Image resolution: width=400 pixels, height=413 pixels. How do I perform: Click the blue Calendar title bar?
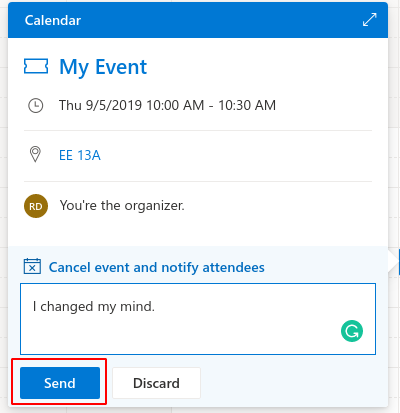pyautogui.click(x=198, y=20)
